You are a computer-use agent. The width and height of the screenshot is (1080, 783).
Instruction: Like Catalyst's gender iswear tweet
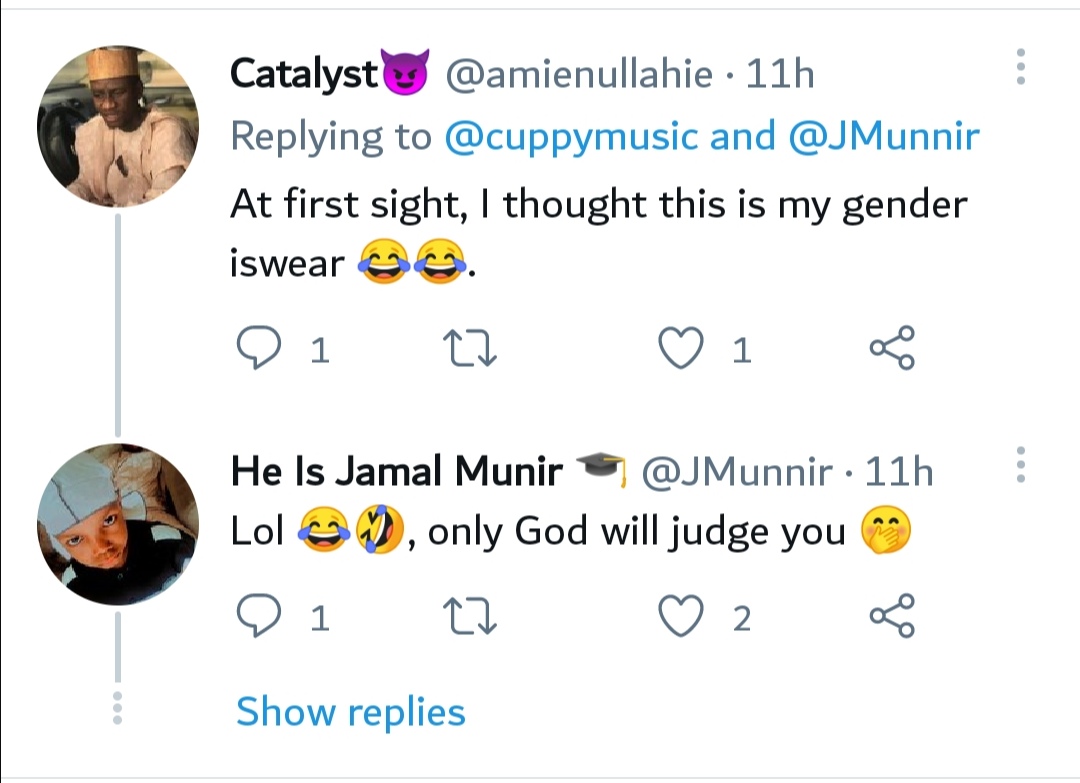coord(680,349)
